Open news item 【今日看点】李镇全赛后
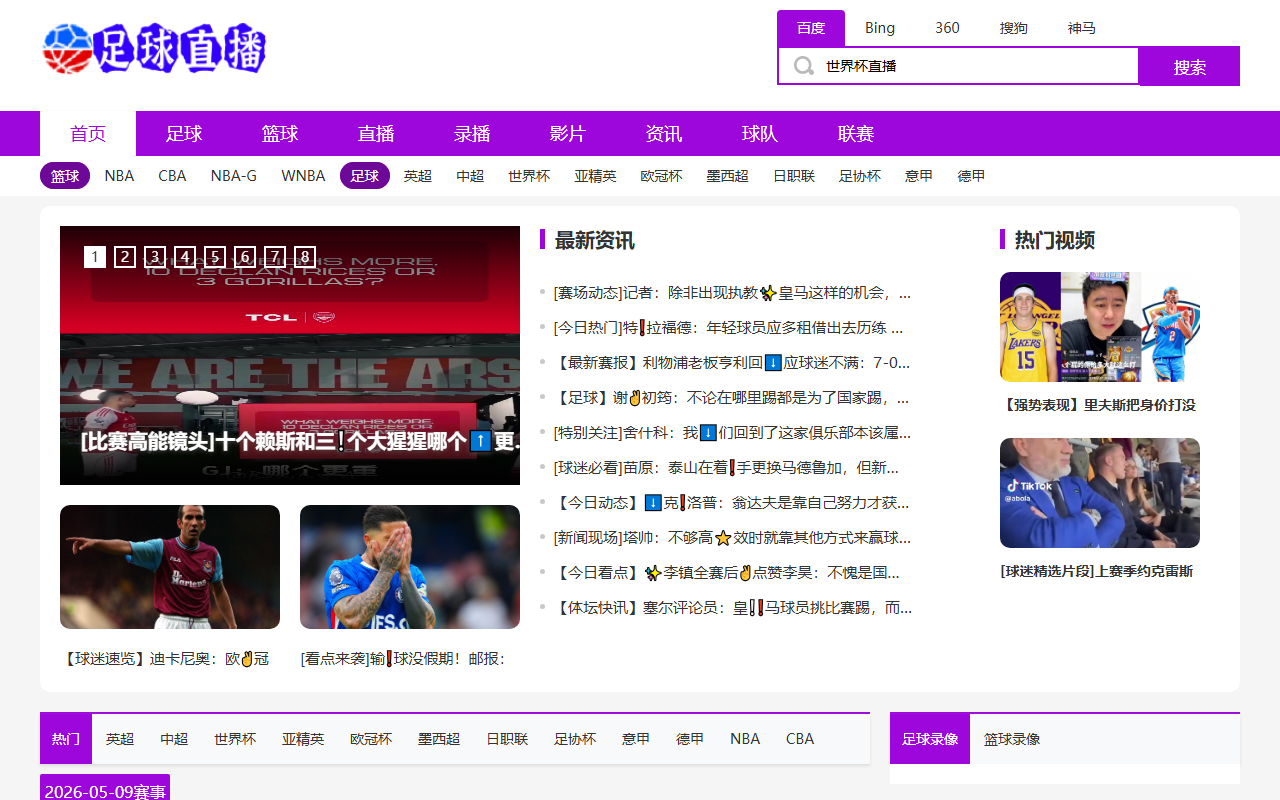This screenshot has height=800, width=1280. point(727,573)
